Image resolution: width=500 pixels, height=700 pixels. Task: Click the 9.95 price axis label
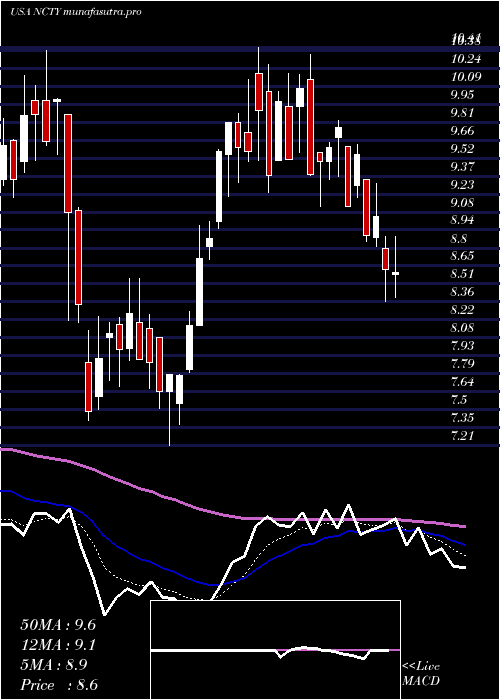(462, 95)
